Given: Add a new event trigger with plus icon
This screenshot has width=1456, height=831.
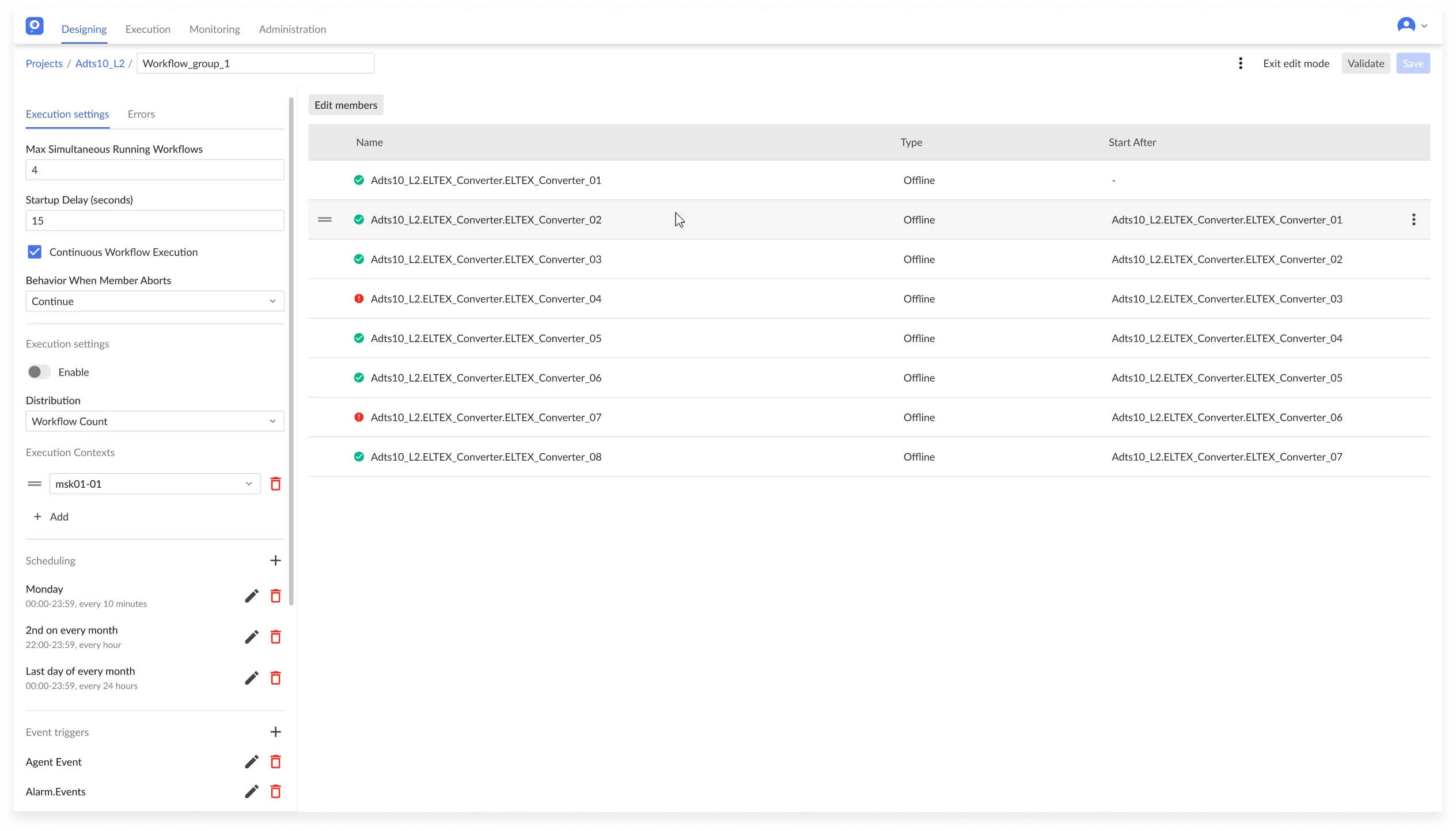Looking at the screenshot, I should 275,732.
